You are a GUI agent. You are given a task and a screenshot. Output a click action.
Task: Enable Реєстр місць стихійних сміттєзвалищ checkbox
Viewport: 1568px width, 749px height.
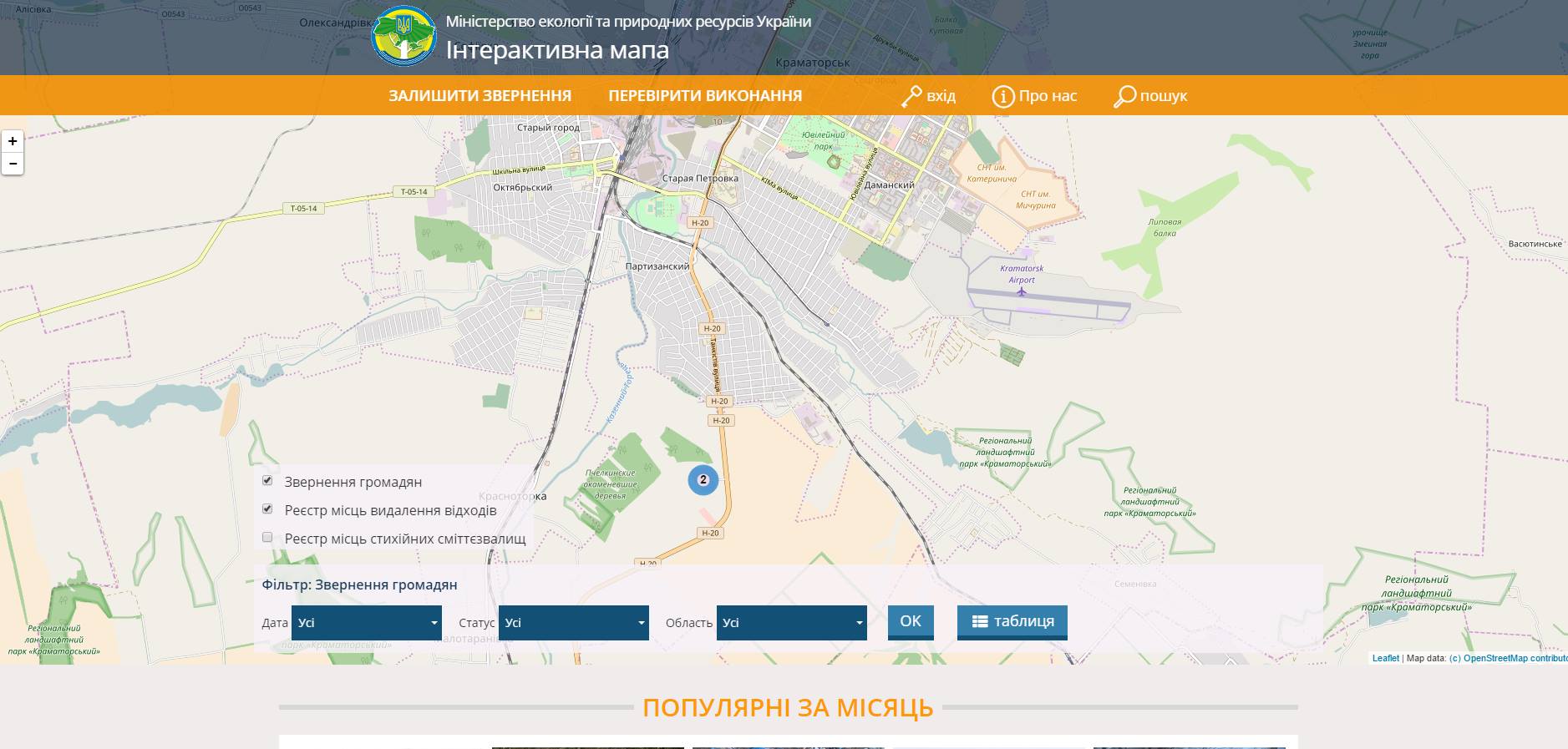[267, 538]
